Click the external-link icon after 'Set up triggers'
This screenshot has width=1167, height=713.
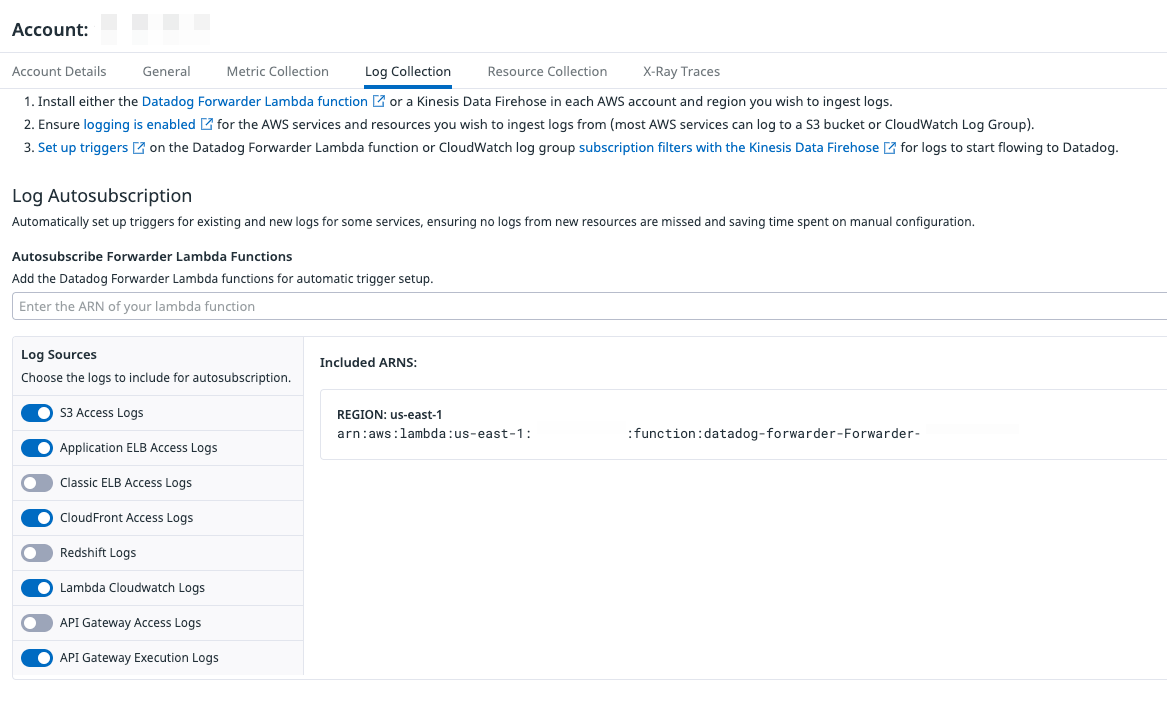pyautogui.click(x=138, y=147)
